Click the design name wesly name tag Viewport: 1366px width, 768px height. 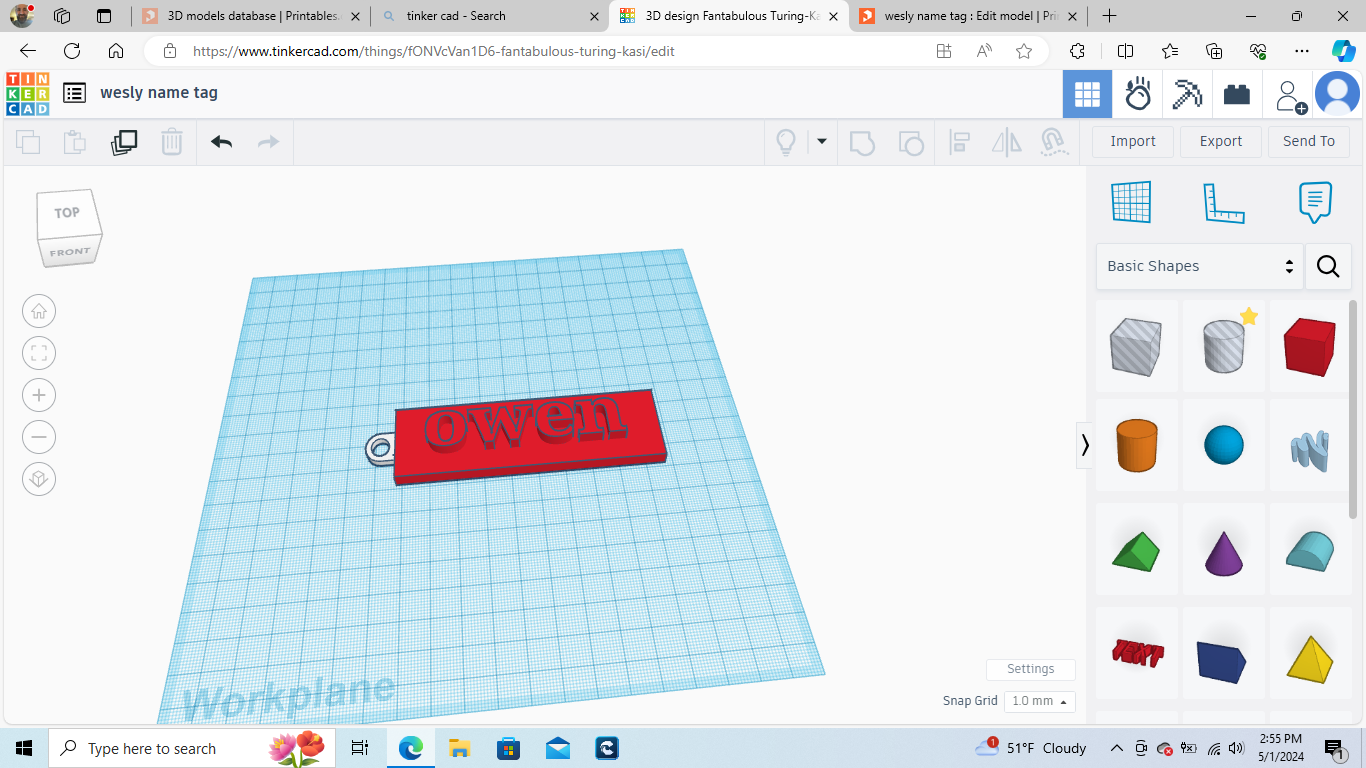pyautogui.click(x=159, y=93)
